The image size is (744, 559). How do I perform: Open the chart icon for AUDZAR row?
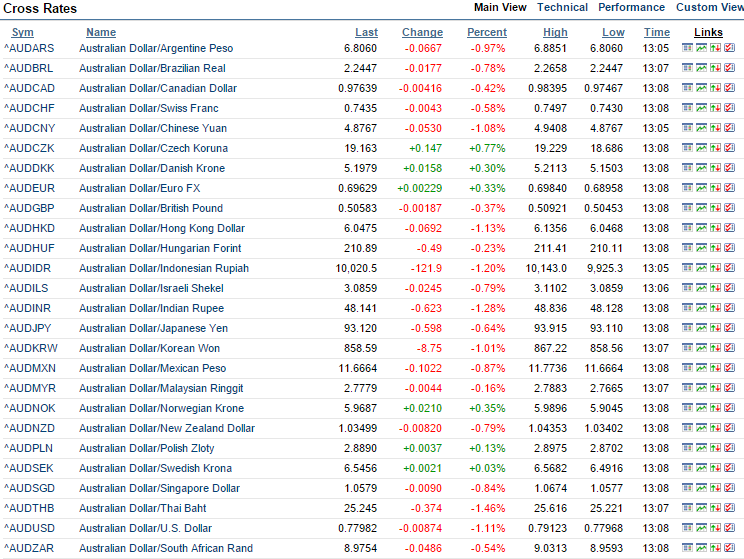click(x=702, y=548)
